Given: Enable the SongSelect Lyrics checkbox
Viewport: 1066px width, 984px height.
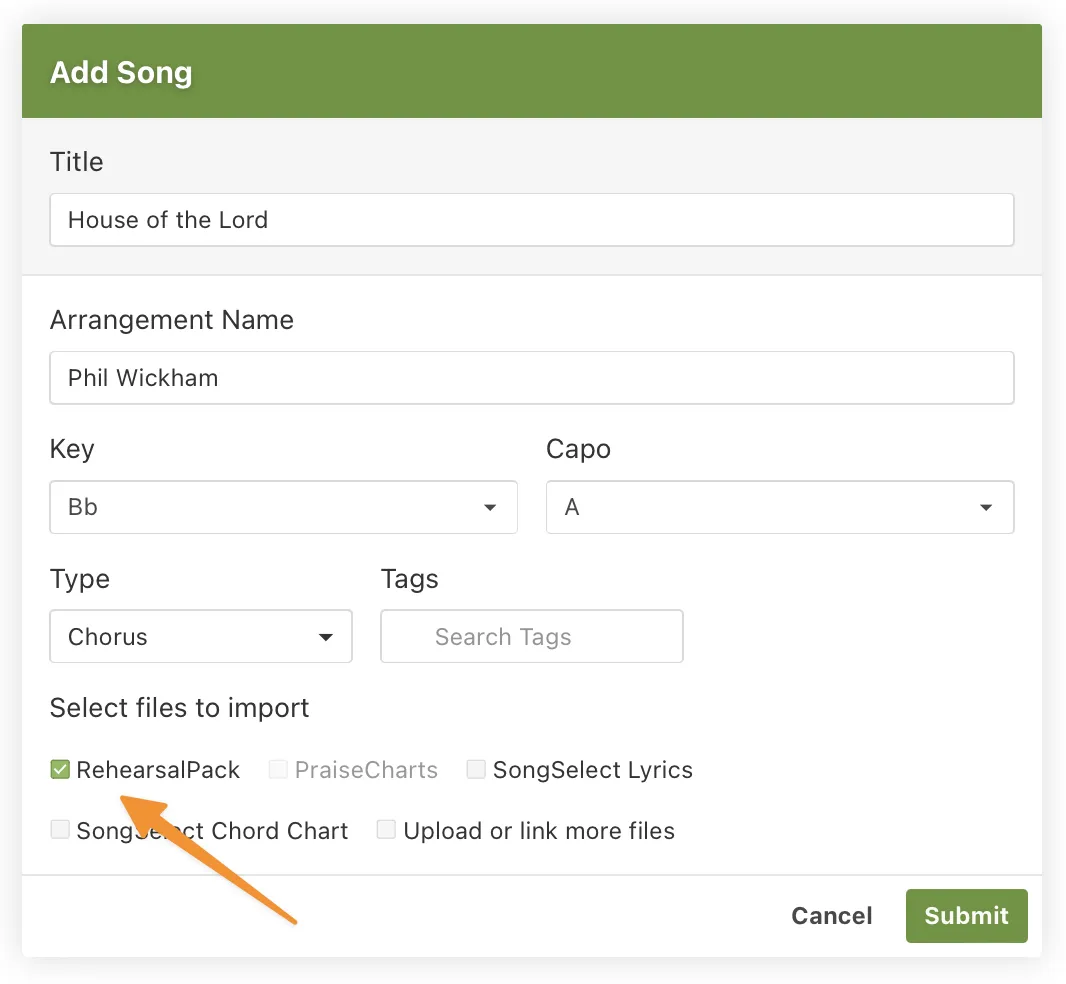Looking at the screenshot, I should pyautogui.click(x=476, y=769).
